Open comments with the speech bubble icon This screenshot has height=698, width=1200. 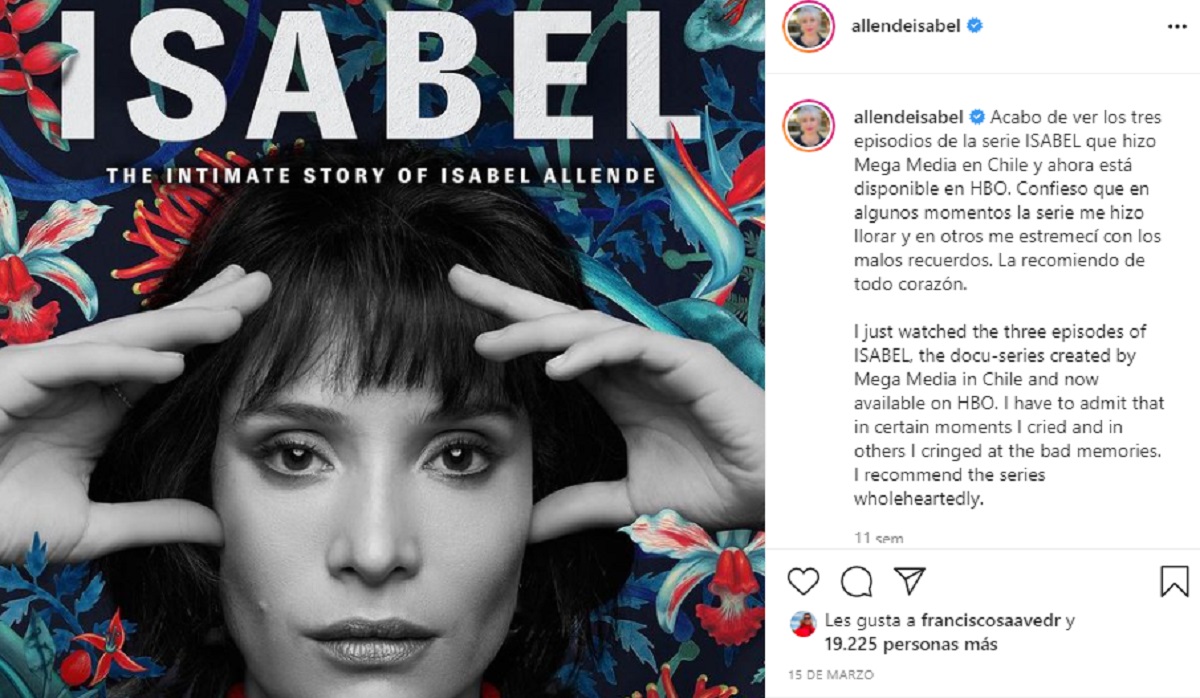pyautogui.click(x=856, y=581)
